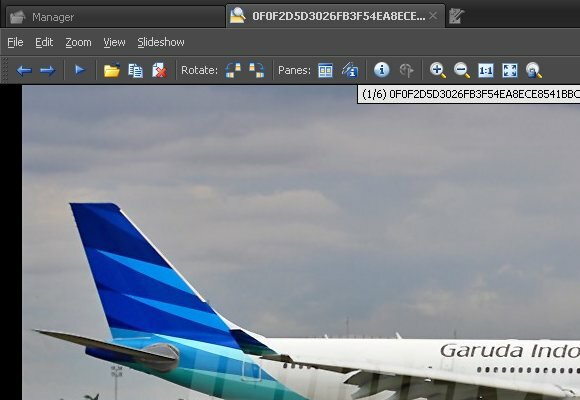This screenshot has height=400, width=580.
Task: Open the Zoom menu
Action: click(x=78, y=42)
